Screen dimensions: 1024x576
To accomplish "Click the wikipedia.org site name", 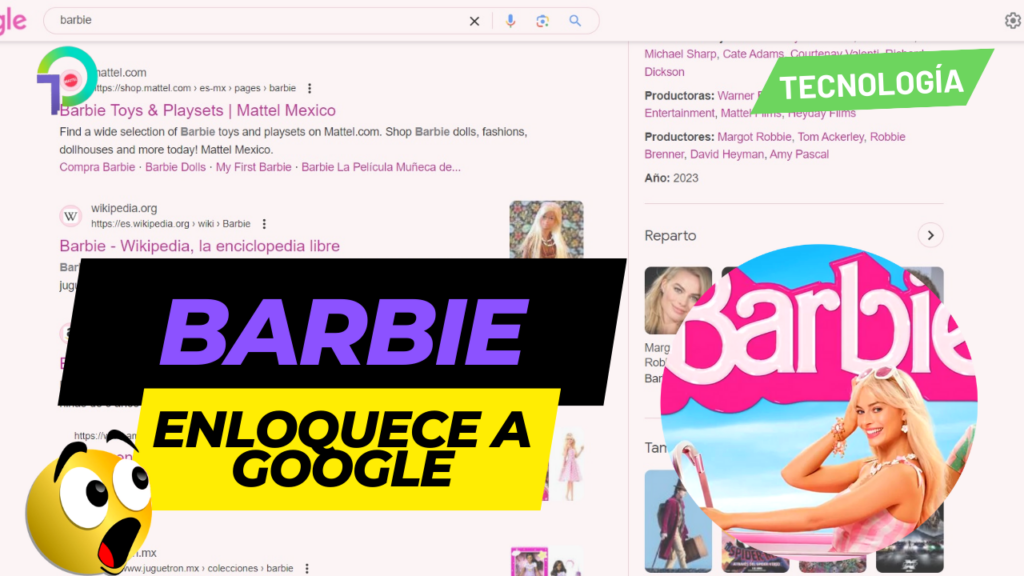I will coord(124,208).
